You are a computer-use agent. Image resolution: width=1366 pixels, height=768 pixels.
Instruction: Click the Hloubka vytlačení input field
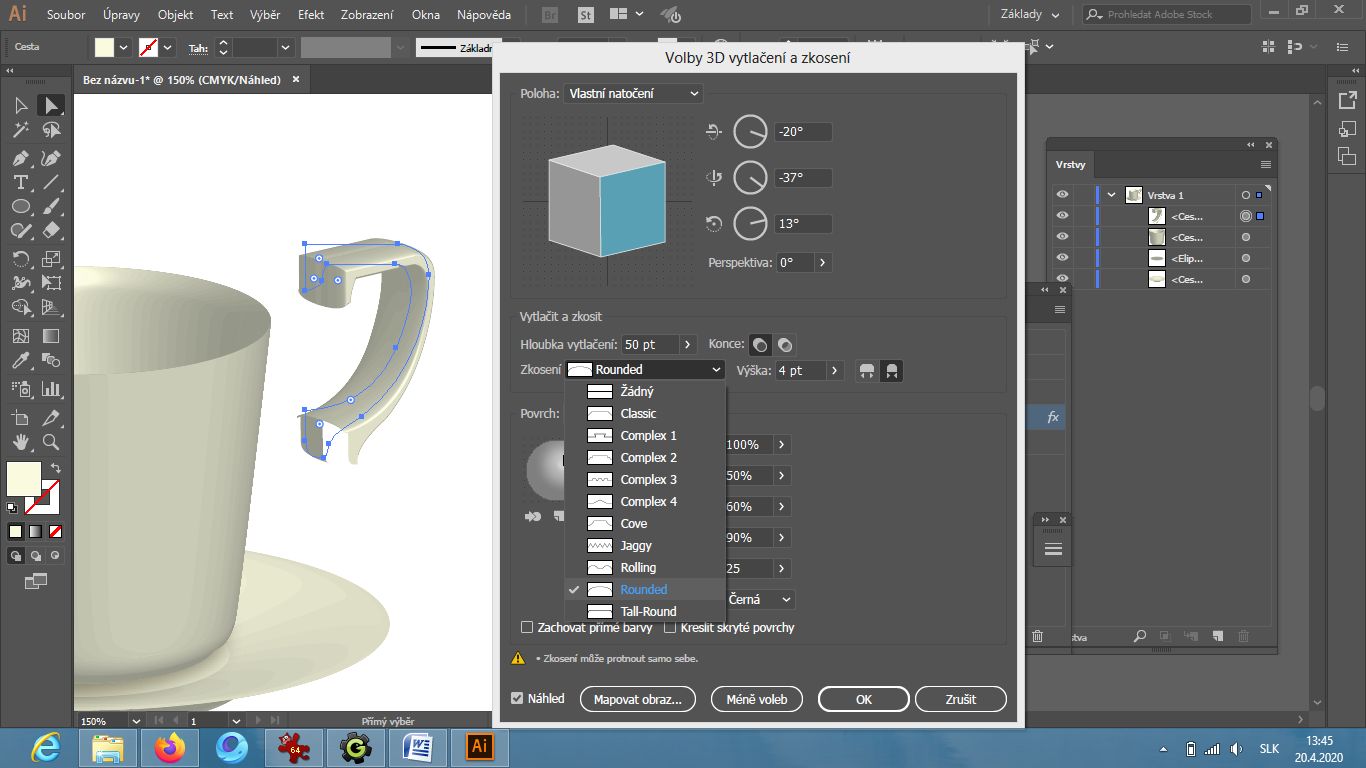pyautogui.click(x=650, y=344)
